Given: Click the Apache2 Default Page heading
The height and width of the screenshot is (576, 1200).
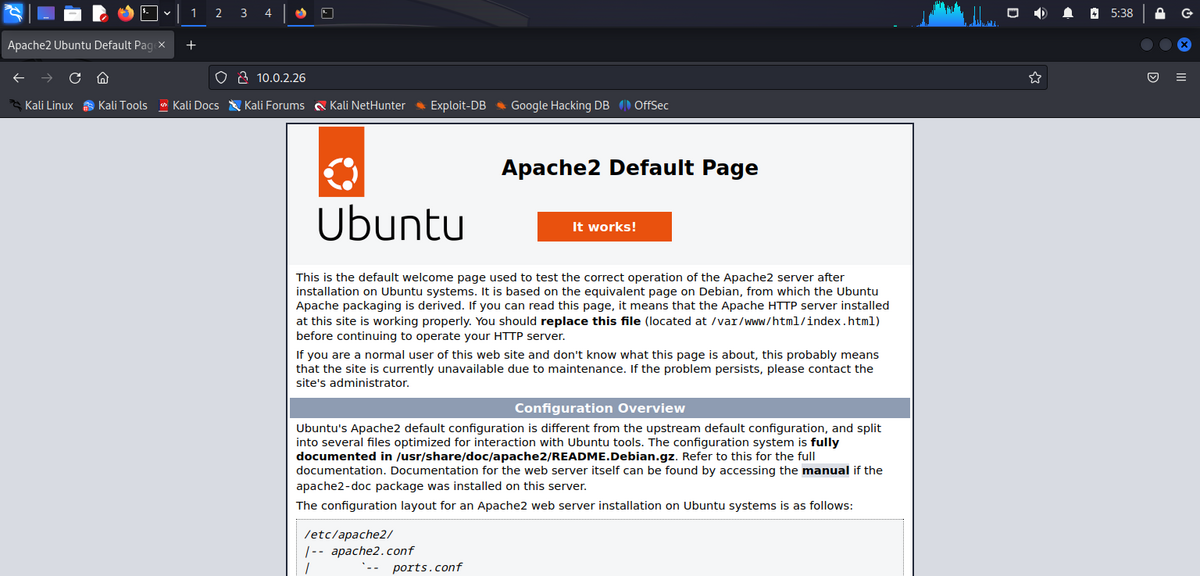Looking at the screenshot, I should (630, 168).
